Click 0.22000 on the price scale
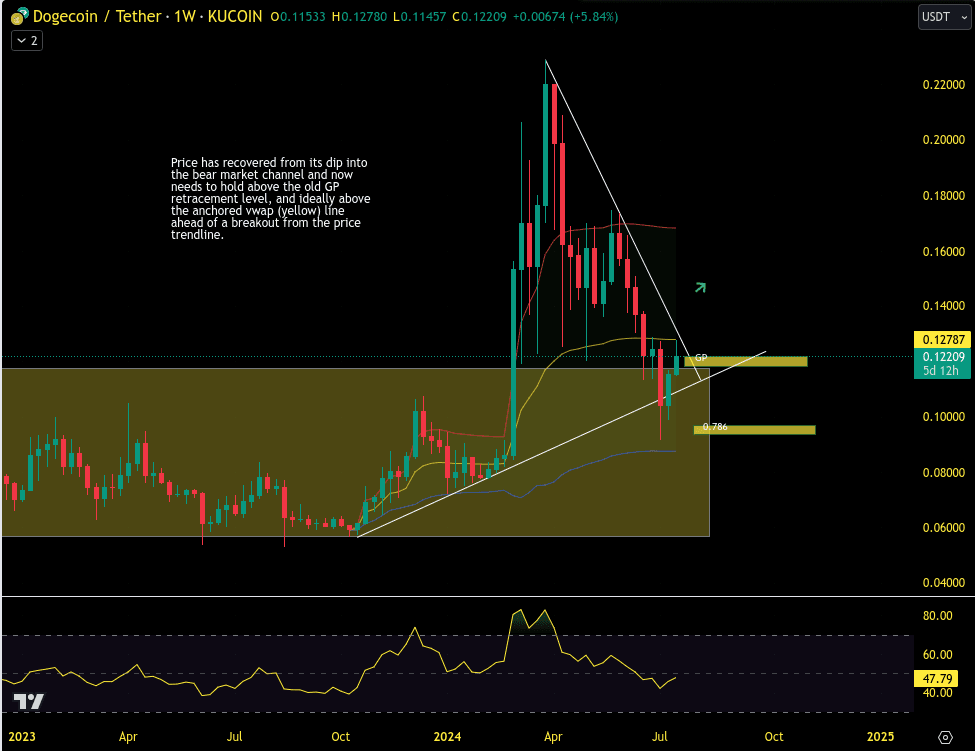 [x=944, y=85]
